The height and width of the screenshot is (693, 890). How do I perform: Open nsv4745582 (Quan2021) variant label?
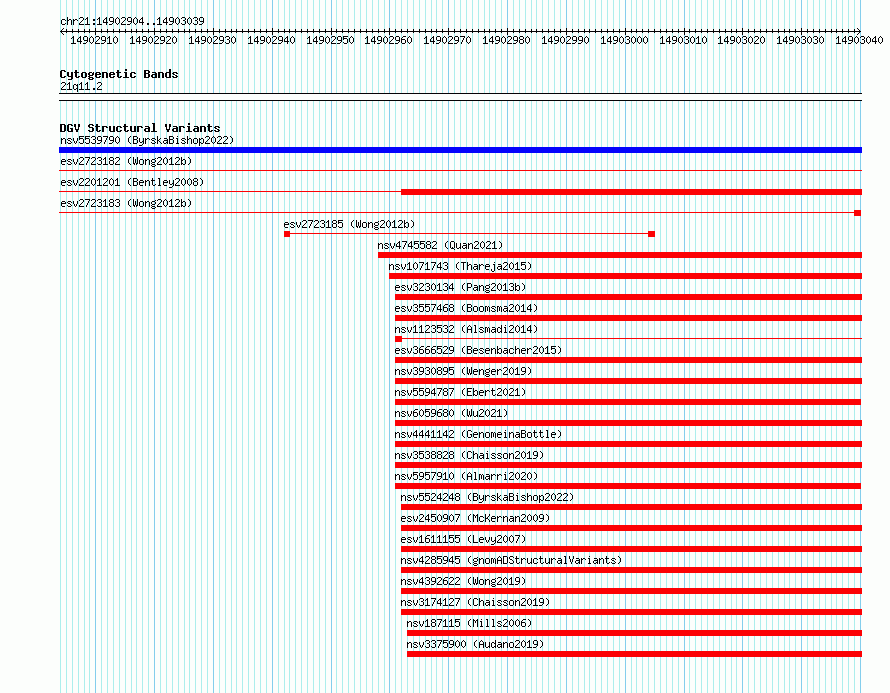(440, 245)
